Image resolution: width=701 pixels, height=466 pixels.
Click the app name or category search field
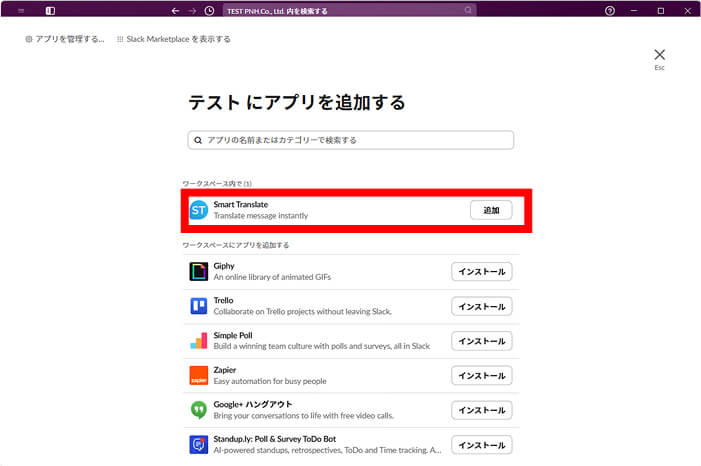click(350, 140)
